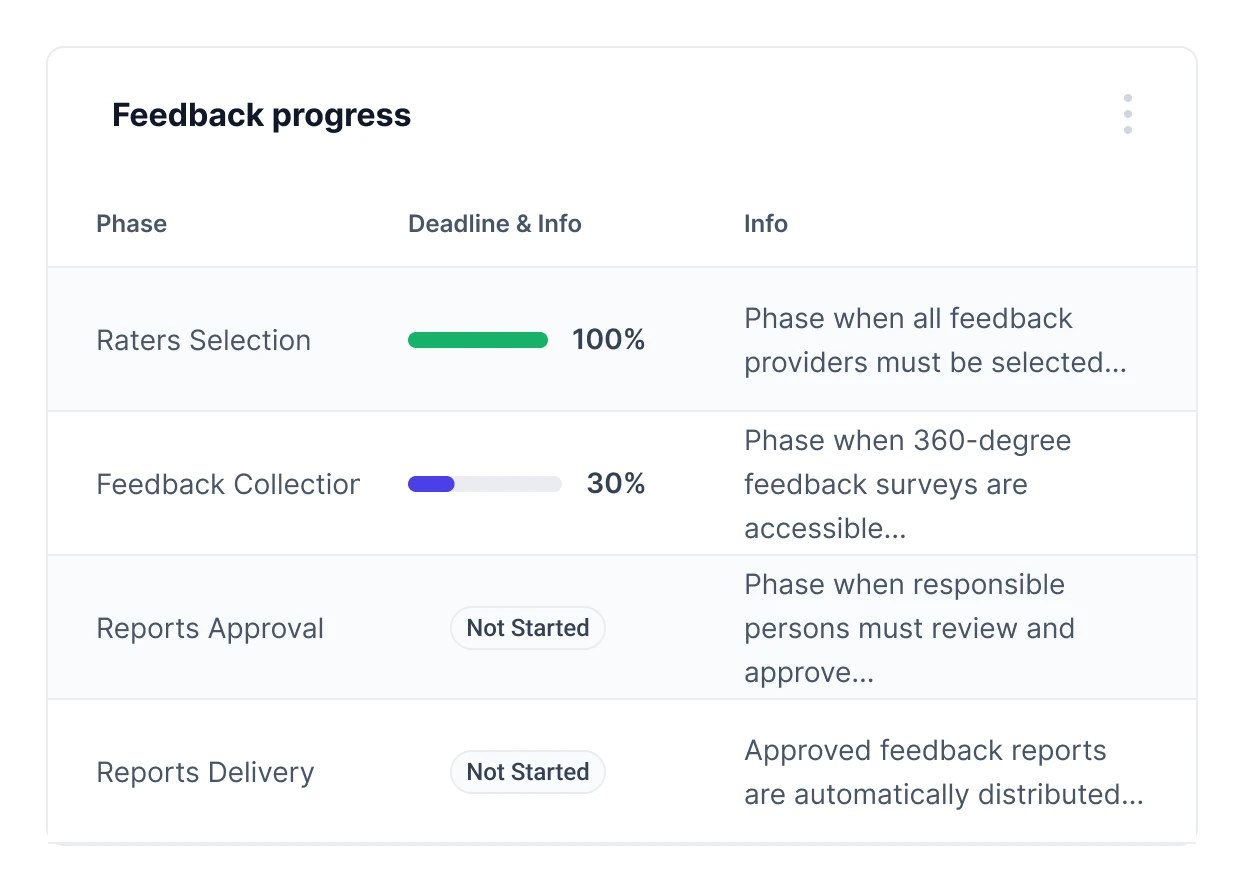The height and width of the screenshot is (892, 1244).
Task: Click Not Started badge for Reports Approval
Action: coord(528,629)
